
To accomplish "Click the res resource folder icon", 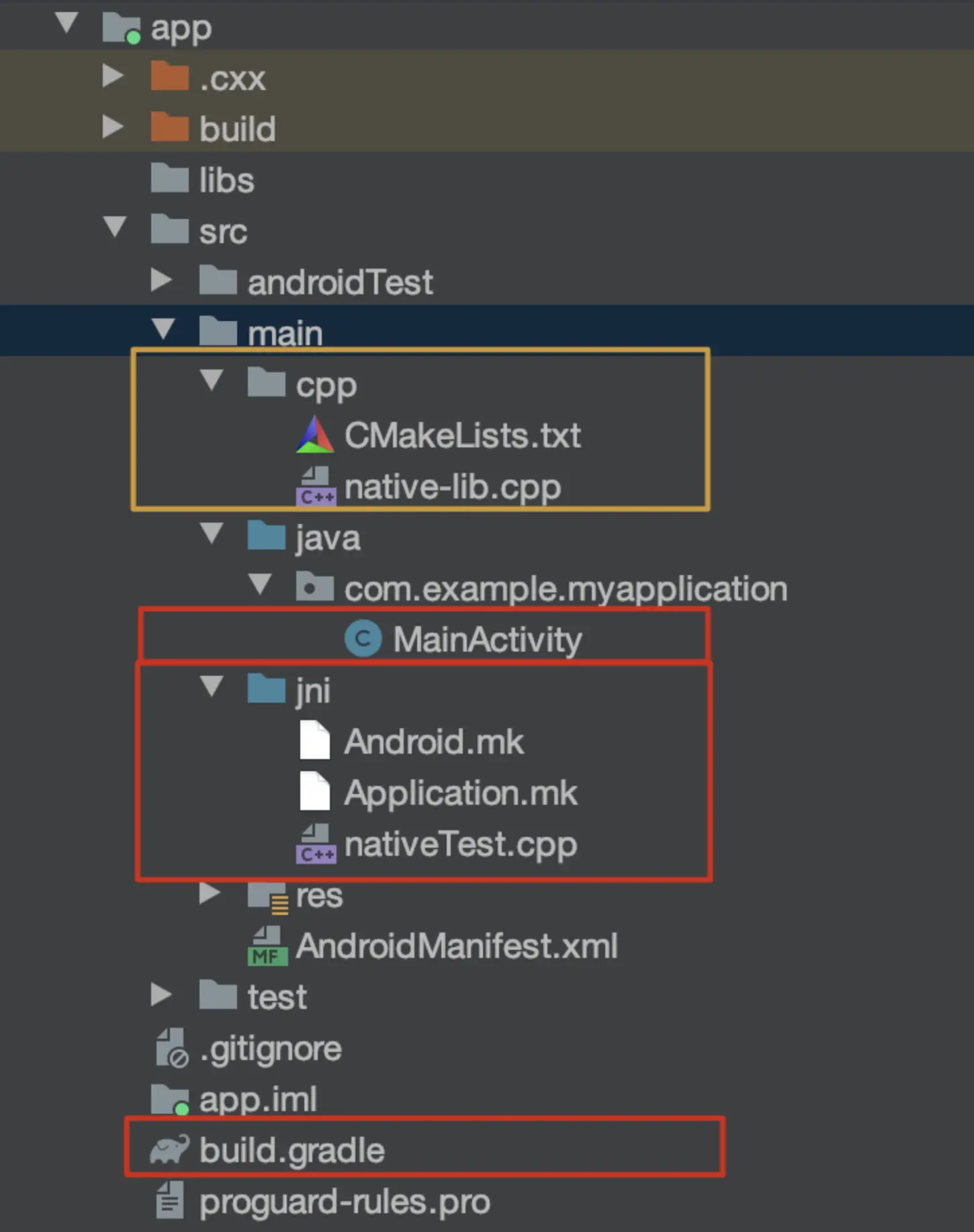I will [267, 895].
